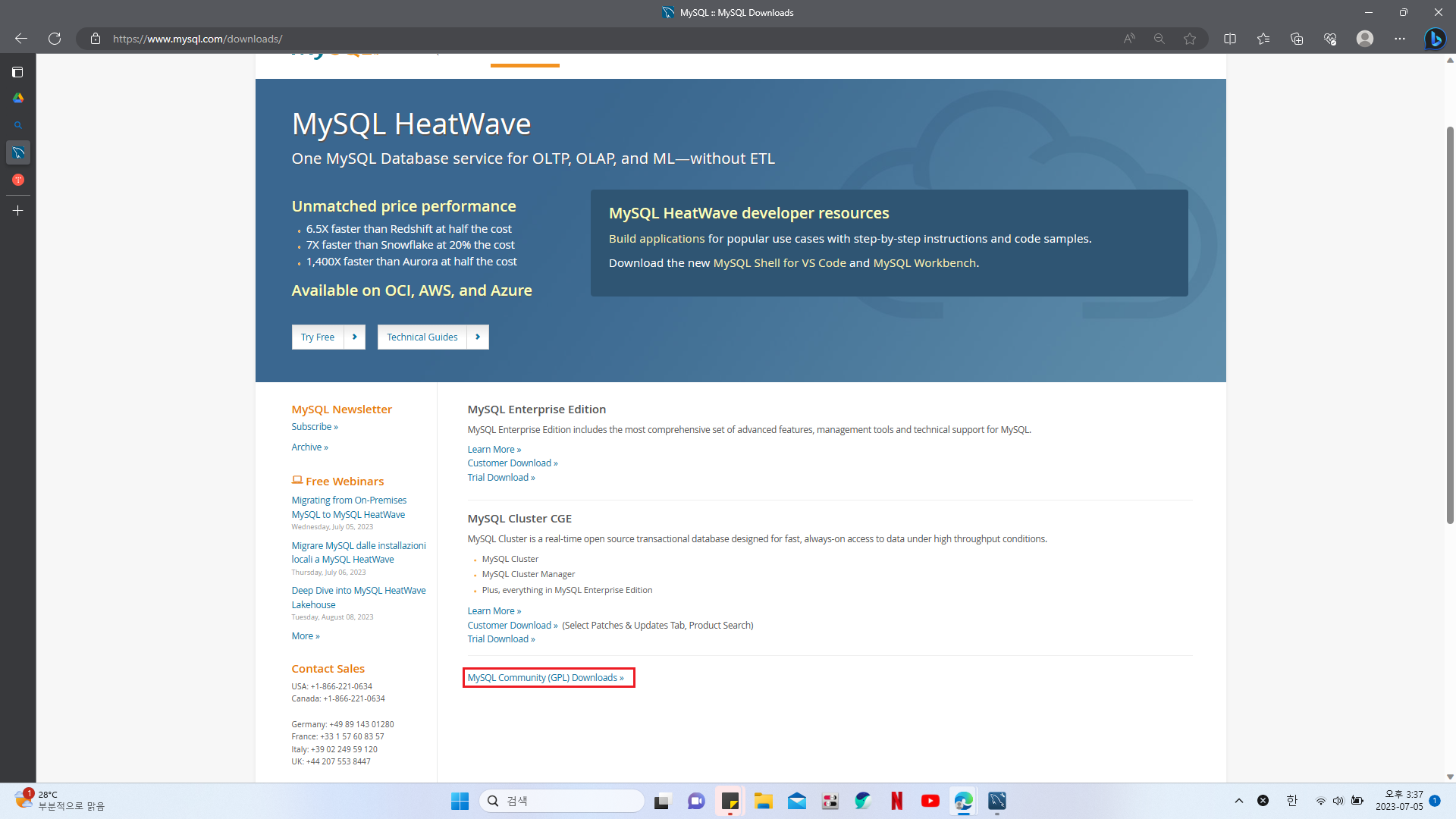Open the tab actions menu icon

tap(17, 72)
